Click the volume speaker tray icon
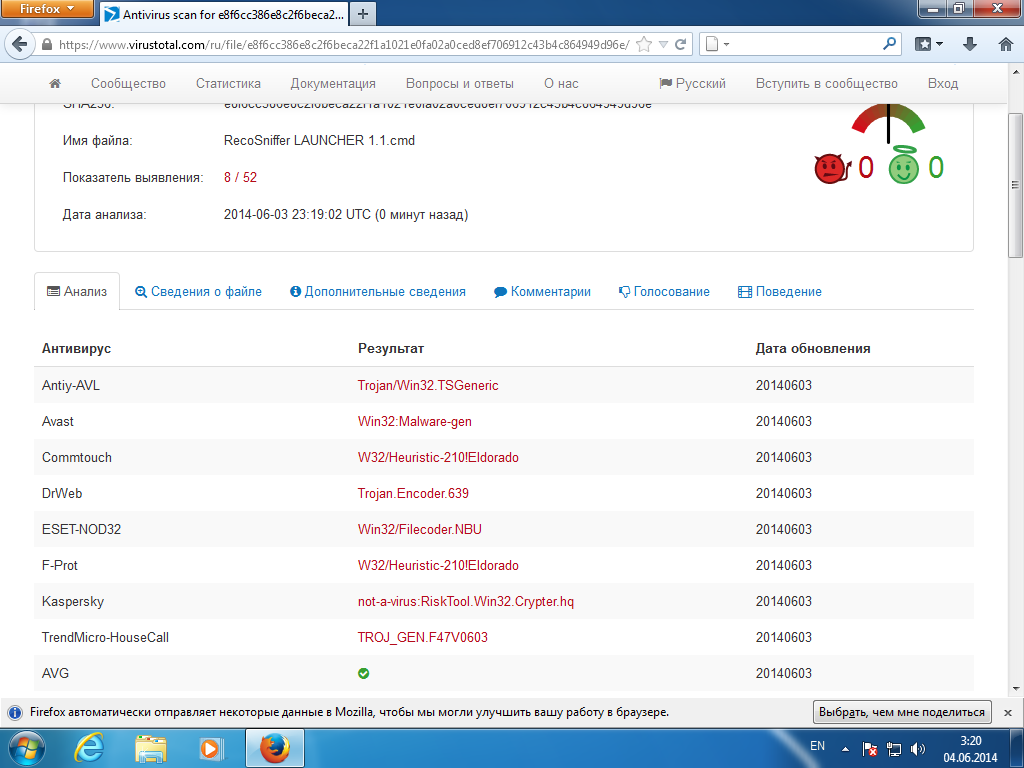Image resolution: width=1024 pixels, height=768 pixels. click(x=918, y=749)
